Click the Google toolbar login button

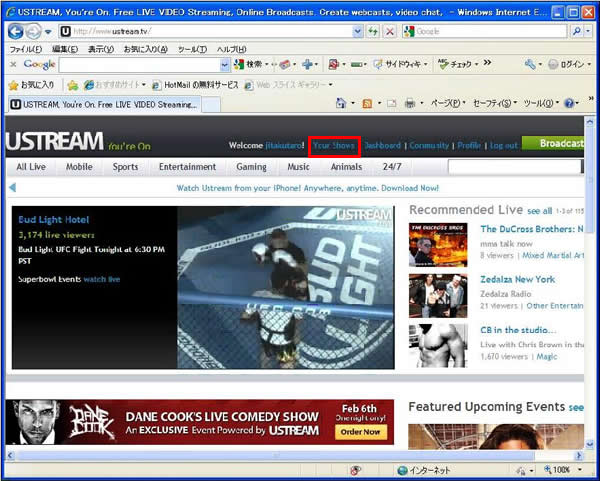pyautogui.click(x=566, y=64)
